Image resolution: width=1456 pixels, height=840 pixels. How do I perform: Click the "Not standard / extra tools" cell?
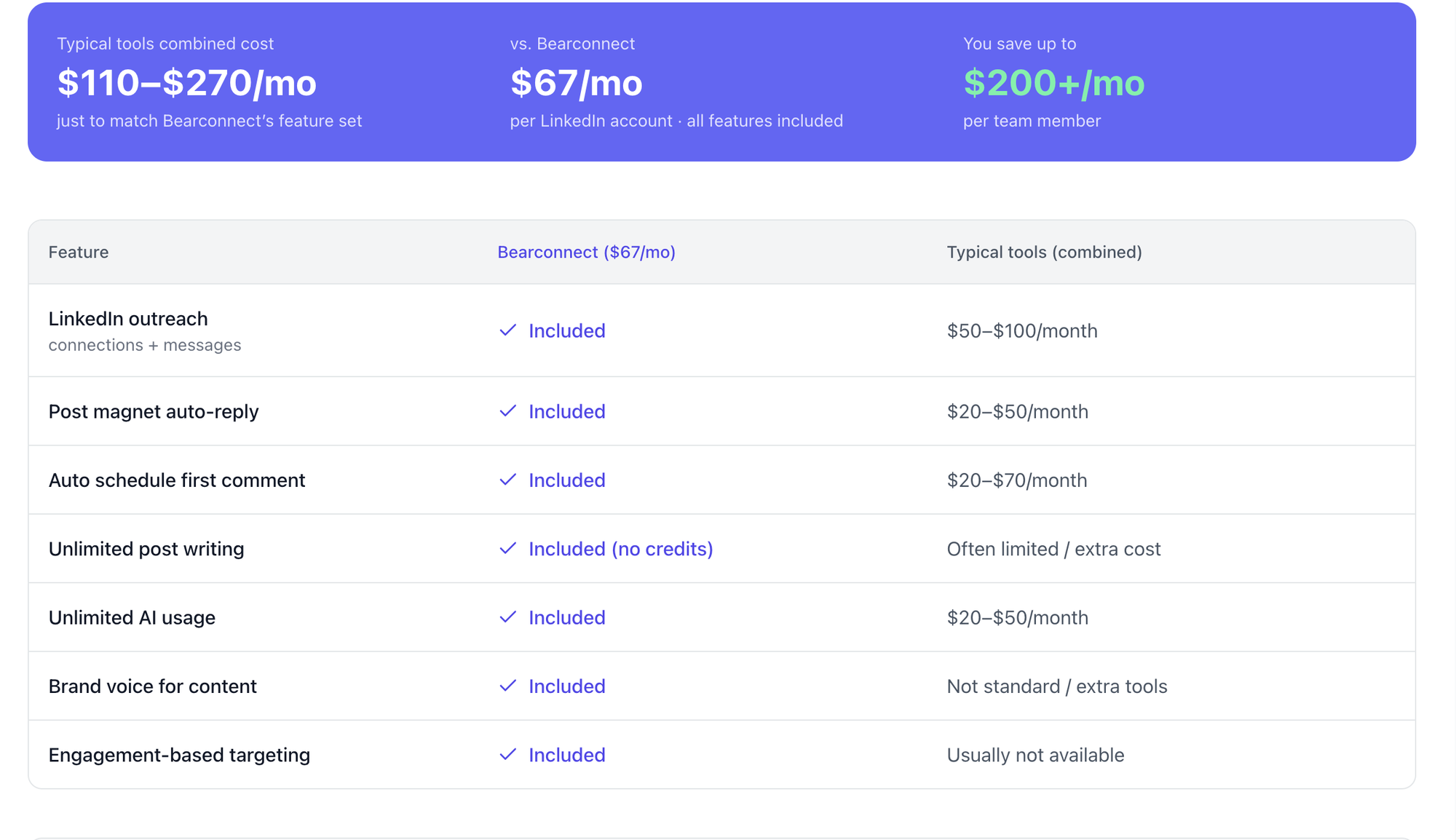pyautogui.click(x=1057, y=686)
